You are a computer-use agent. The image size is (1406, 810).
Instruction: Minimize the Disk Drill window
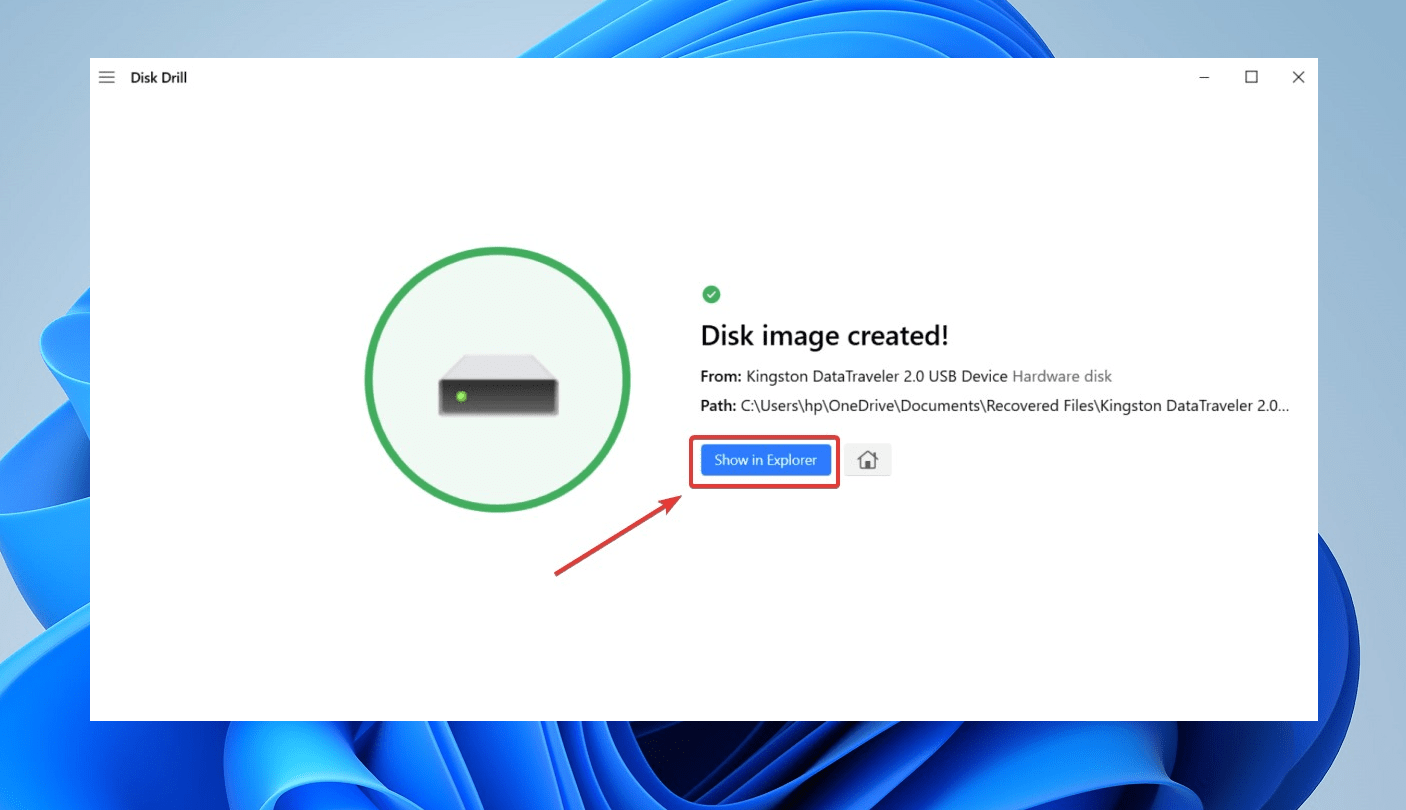tap(1205, 77)
